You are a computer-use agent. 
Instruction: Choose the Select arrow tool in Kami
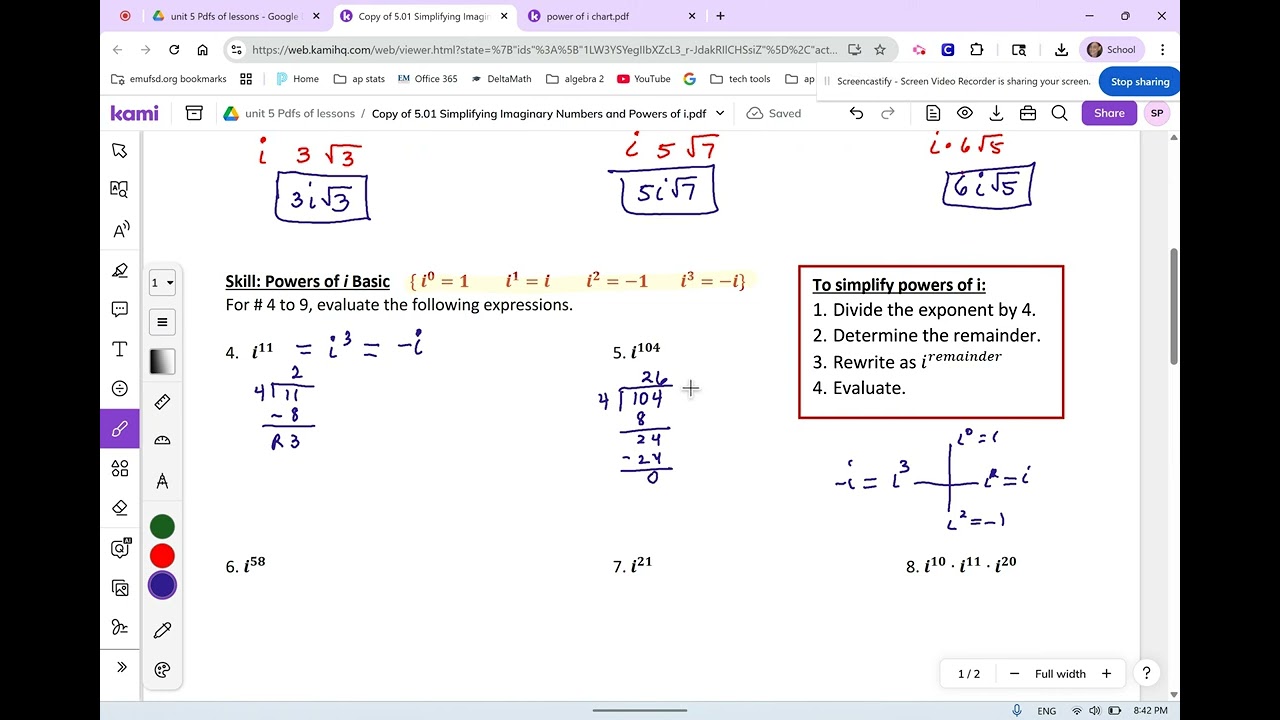(120, 150)
